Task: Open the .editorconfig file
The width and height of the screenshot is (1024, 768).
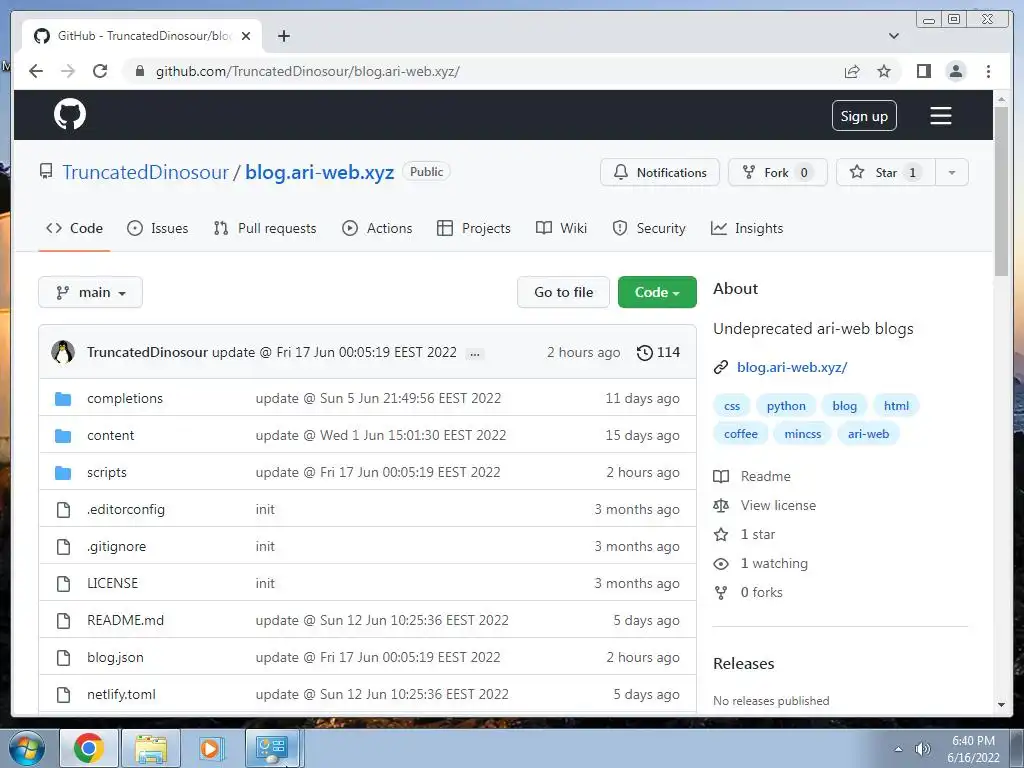Action: 125,509
